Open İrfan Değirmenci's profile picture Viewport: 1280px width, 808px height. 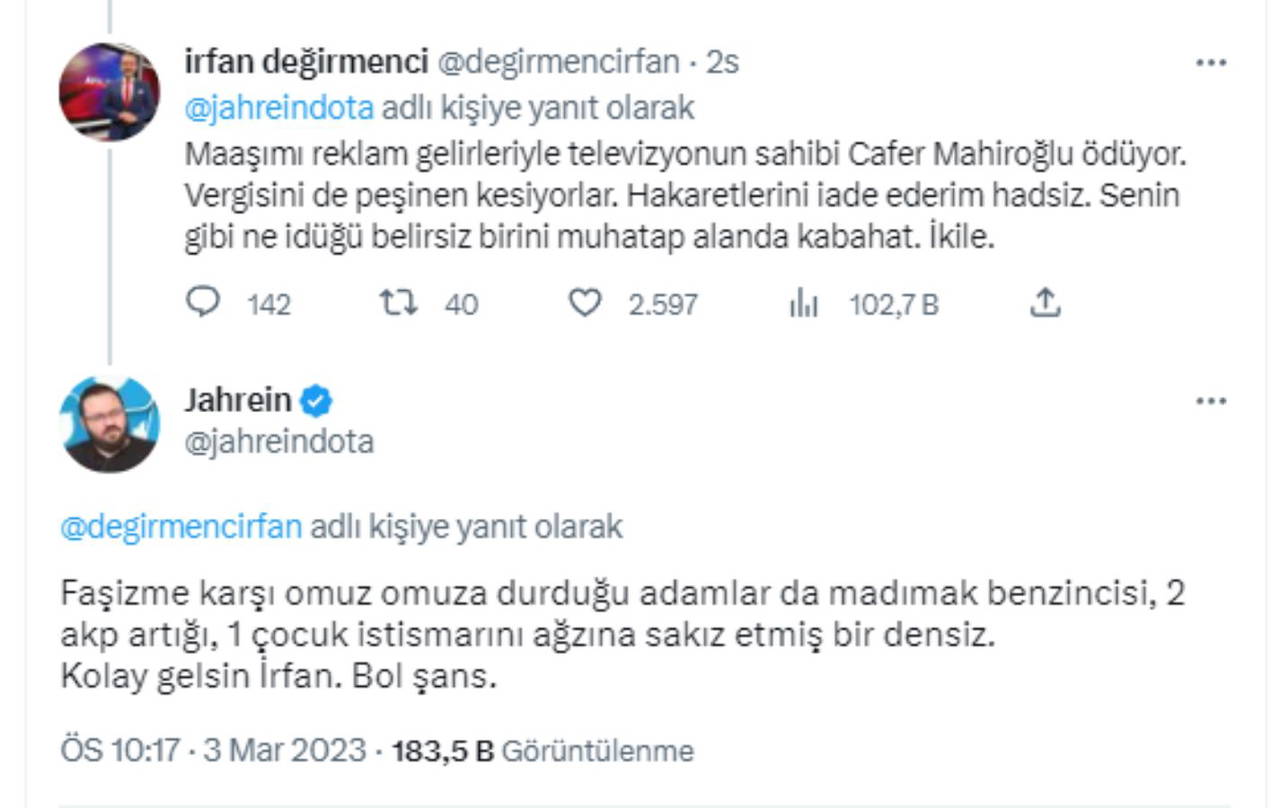(x=109, y=91)
